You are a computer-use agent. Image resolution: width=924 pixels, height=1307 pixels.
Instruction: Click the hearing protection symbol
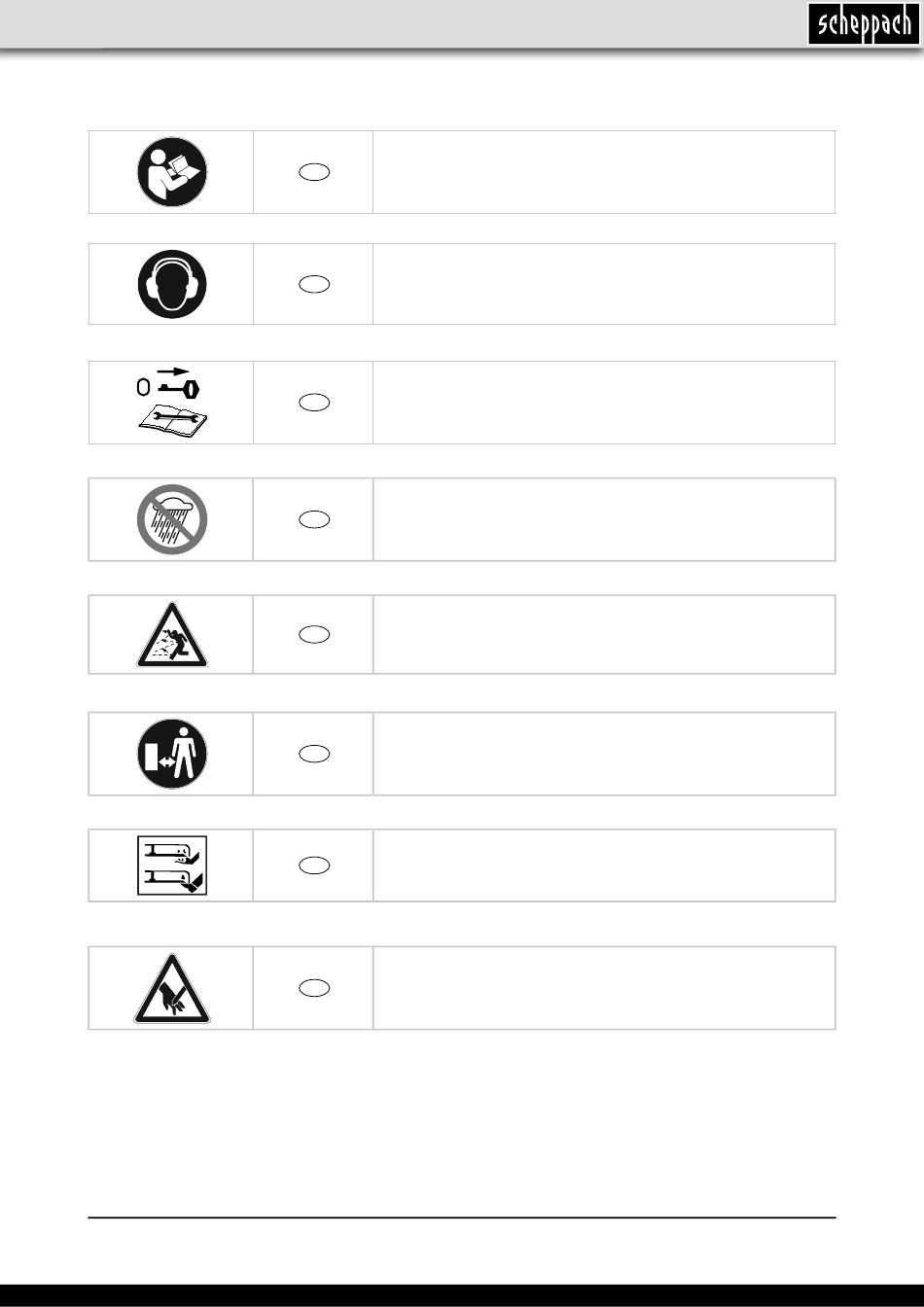coord(171,284)
